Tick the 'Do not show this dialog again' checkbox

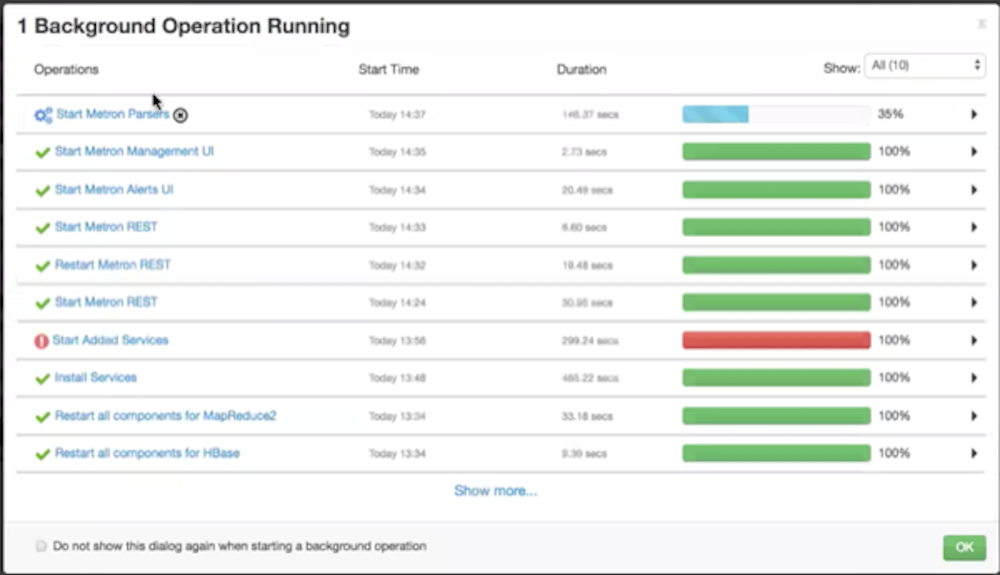coord(41,546)
